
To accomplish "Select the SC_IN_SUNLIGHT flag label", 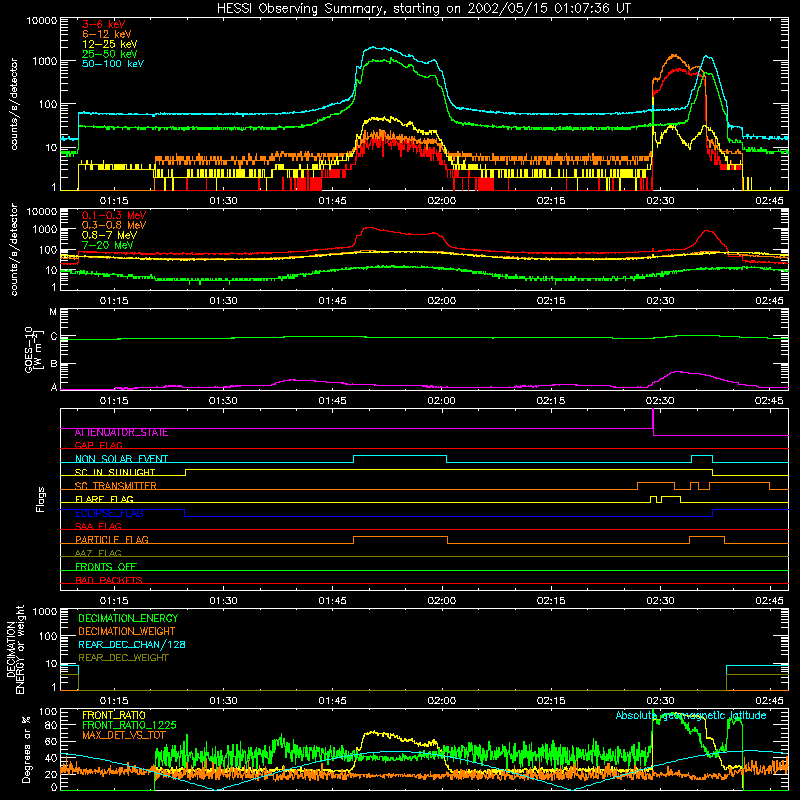I will pyautogui.click(x=115, y=472).
